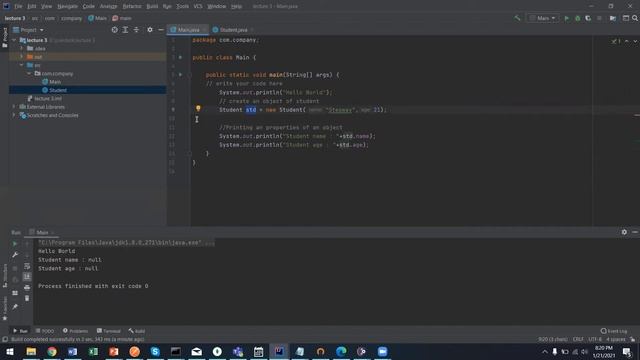640x360 pixels.
Task: Toggle the soft-wrap icon in Run panel
Action: (x=27, y=266)
